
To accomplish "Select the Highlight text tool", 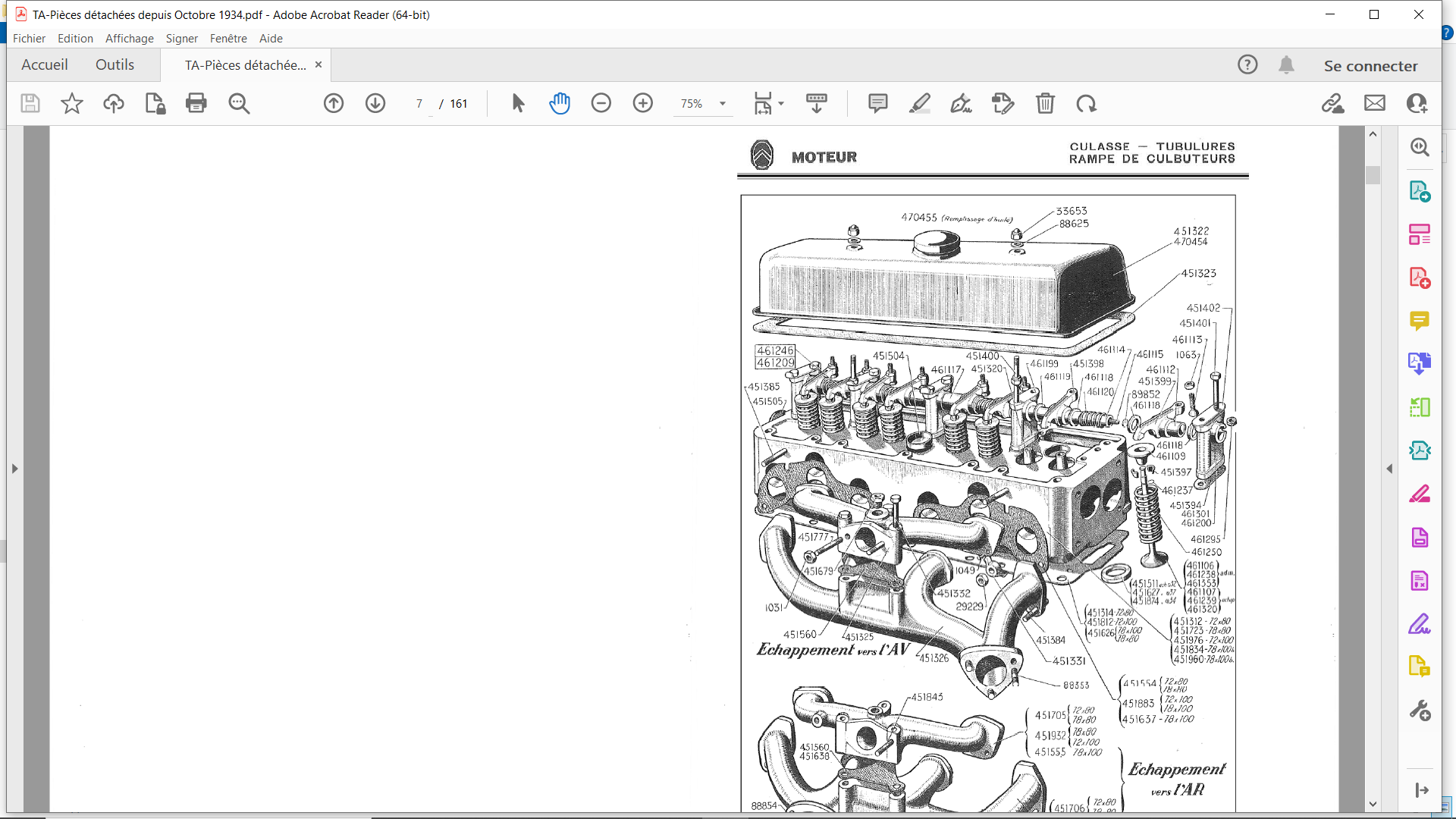I will (919, 103).
